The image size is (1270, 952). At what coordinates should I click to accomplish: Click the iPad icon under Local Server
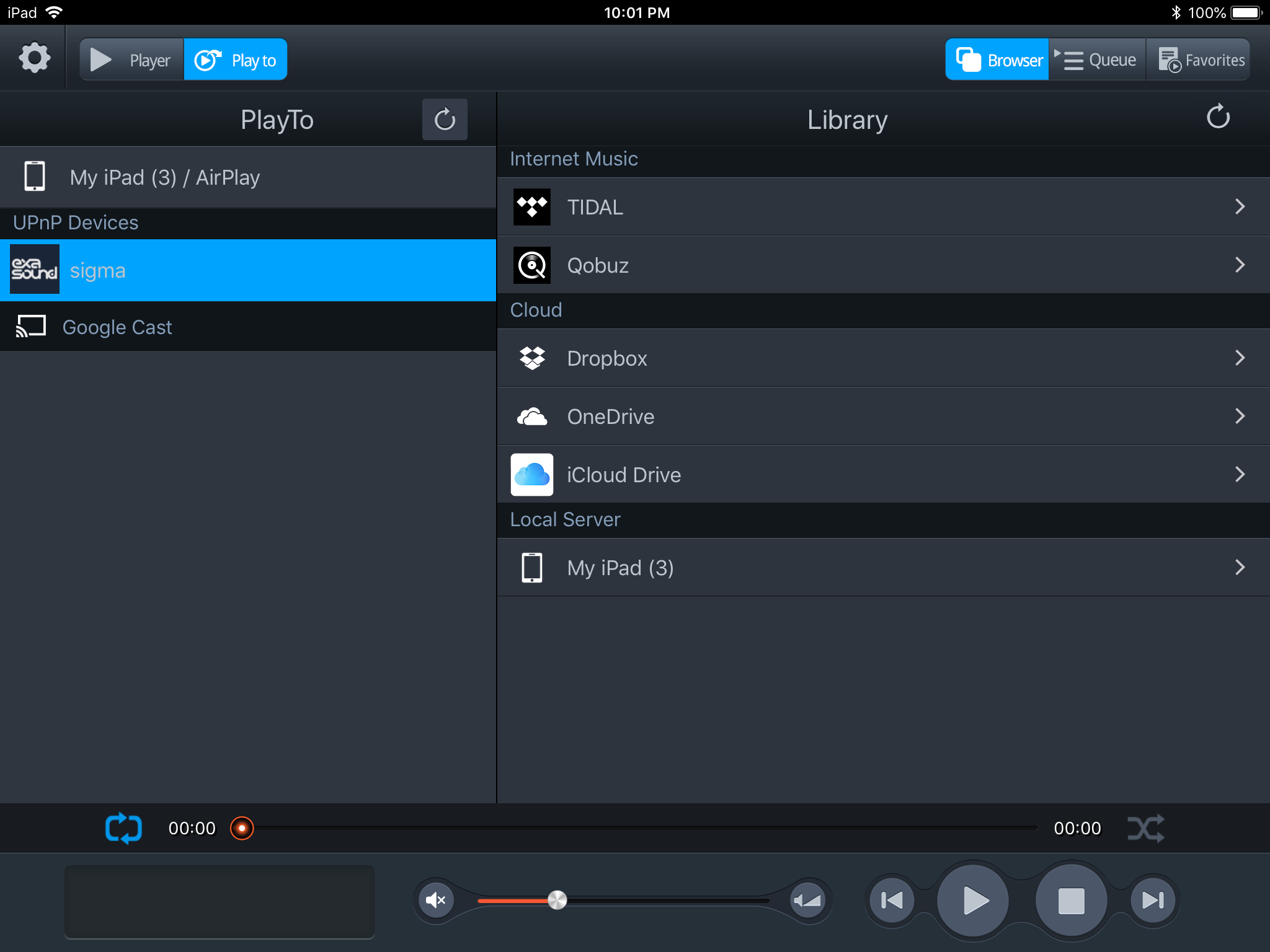(x=531, y=568)
